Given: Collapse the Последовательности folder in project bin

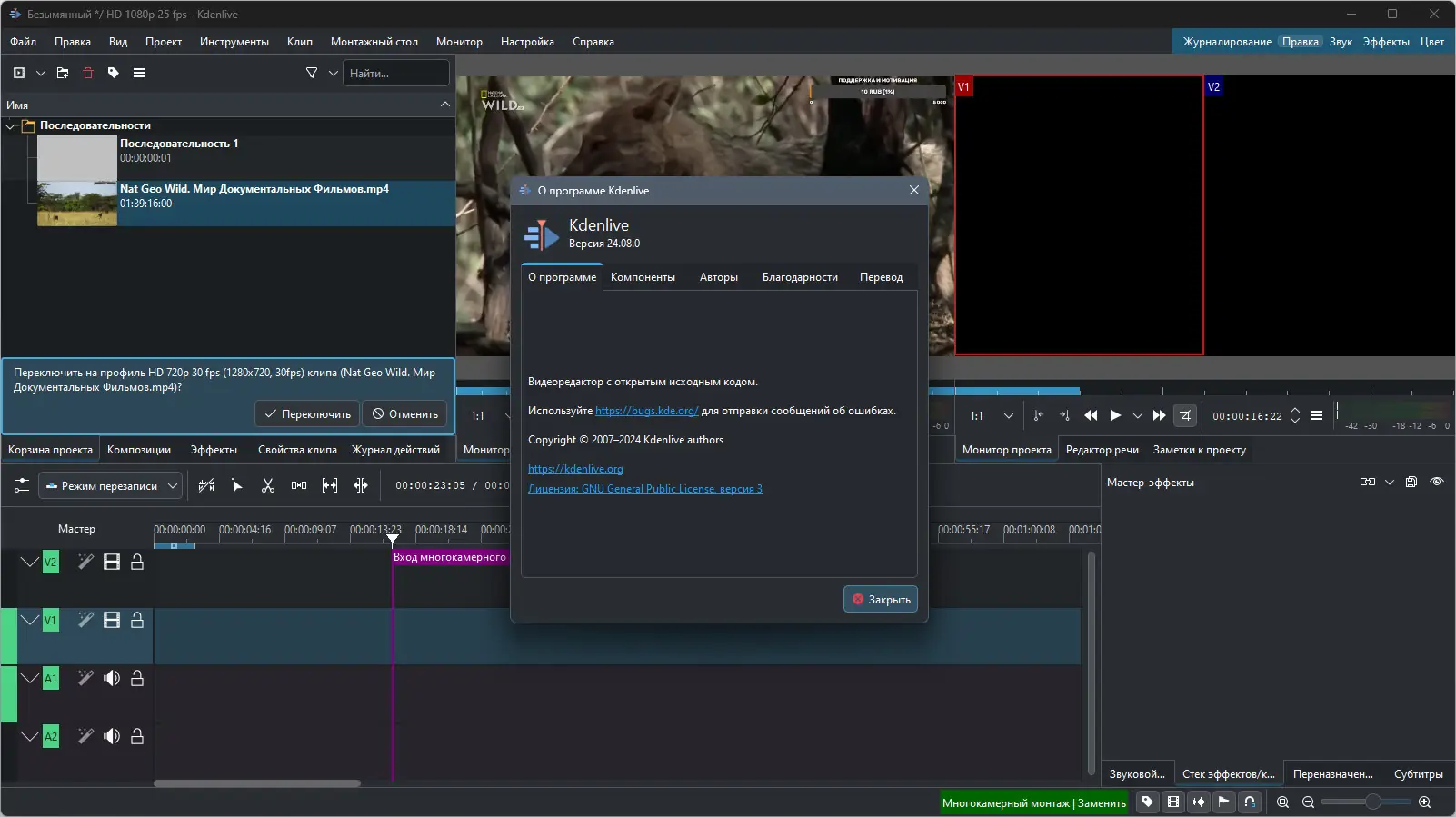Looking at the screenshot, I should pyautogui.click(x=11, y=125).
